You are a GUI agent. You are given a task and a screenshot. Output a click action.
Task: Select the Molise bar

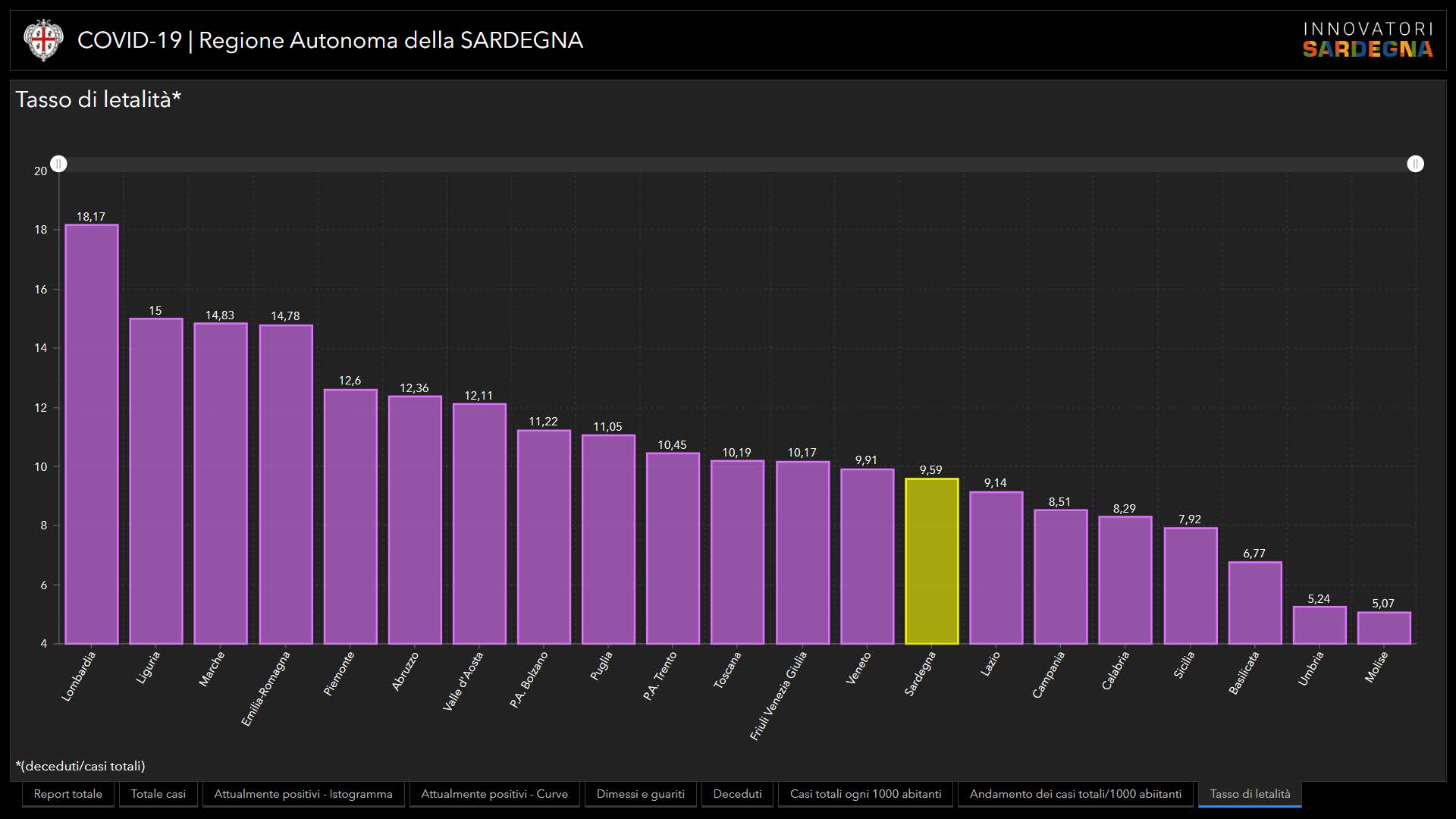click(x=1384, y=628)
